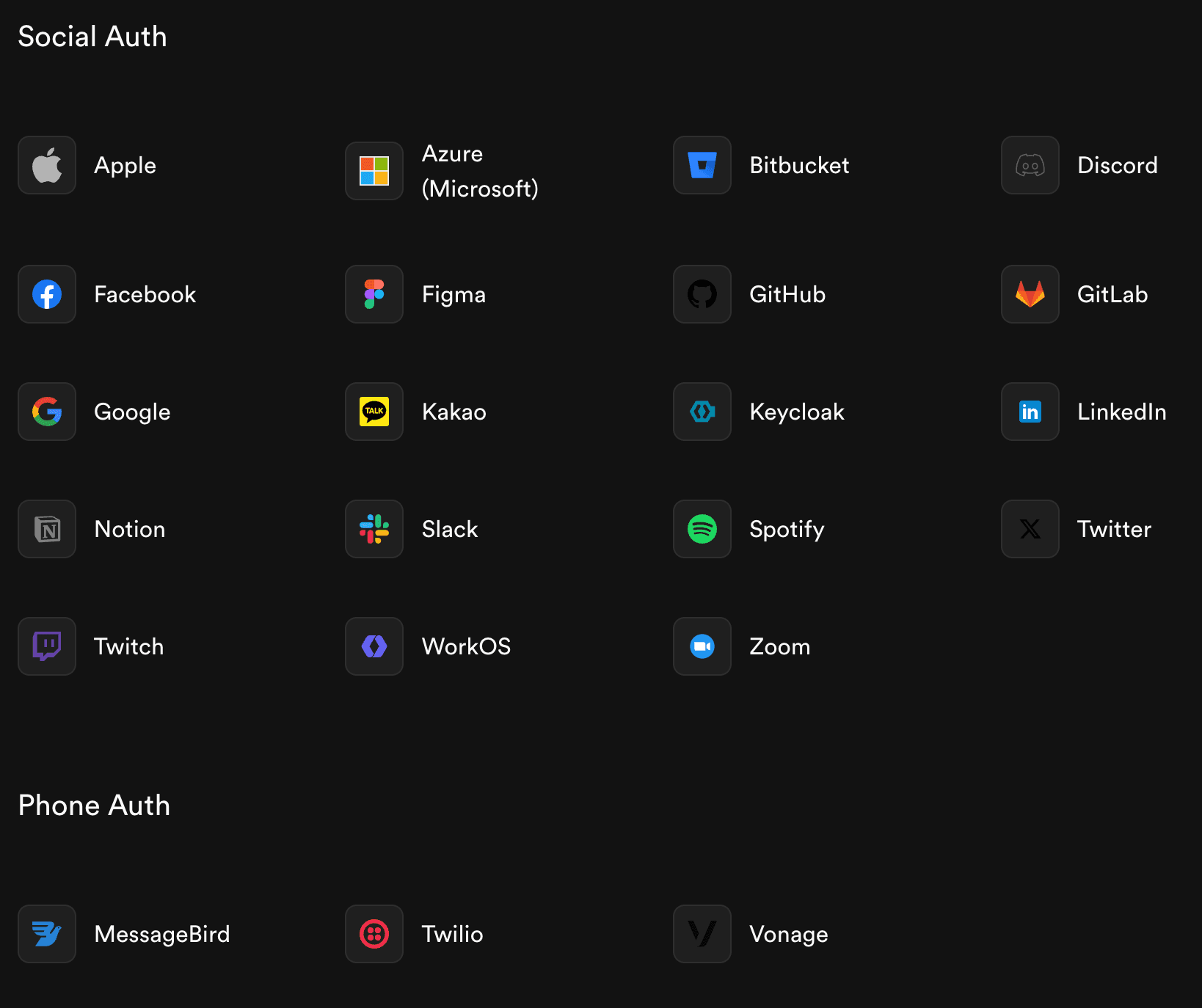1202x1008 pixels.
Task: Click the Discord icon tile
Action: point(1030,165)
